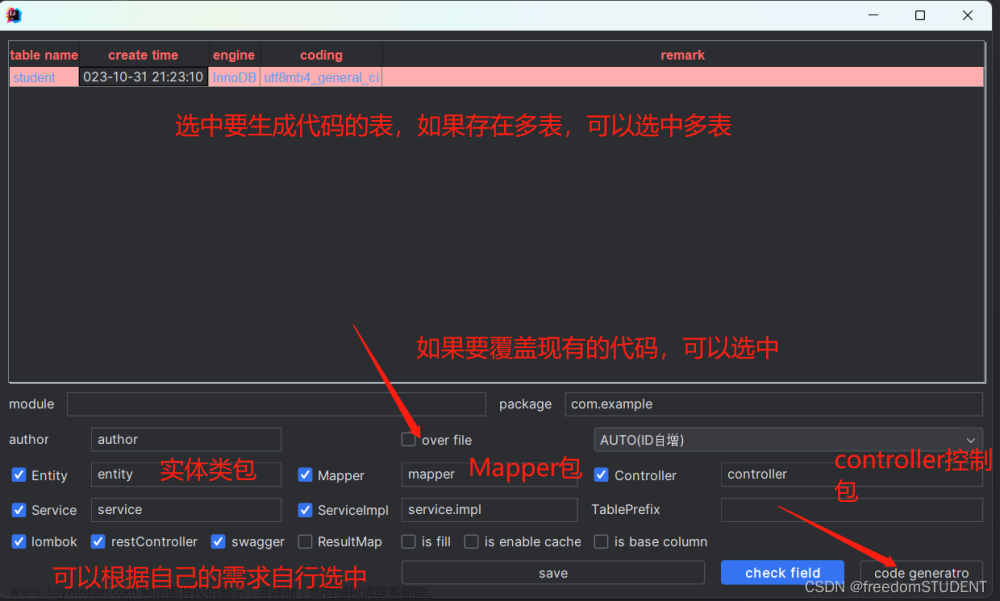Screen dimensions: 1000x601
Task: Click the code generatro button
Action: click(x=921, y=573)
